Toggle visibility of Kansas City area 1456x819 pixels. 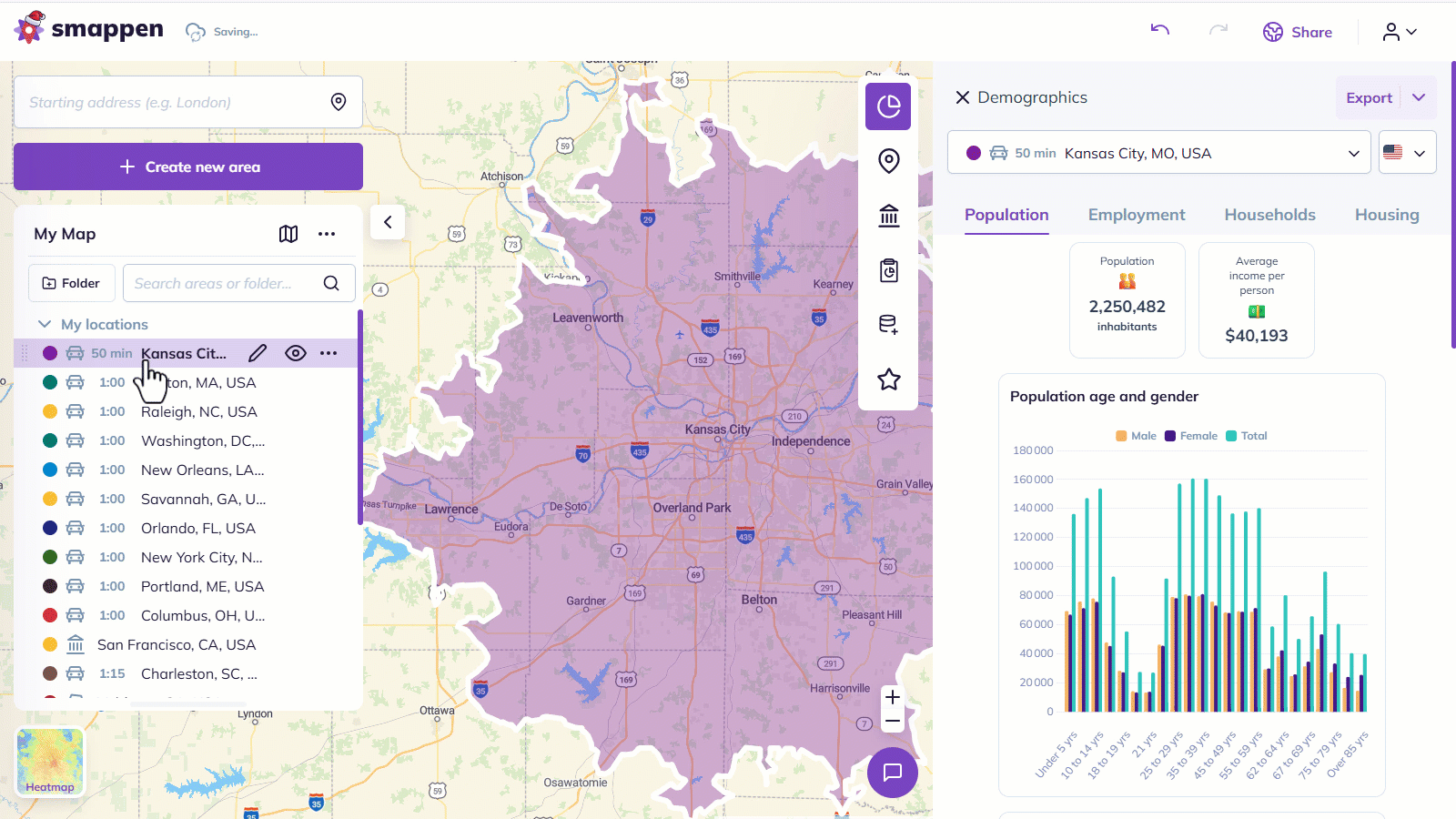point(296,353)
